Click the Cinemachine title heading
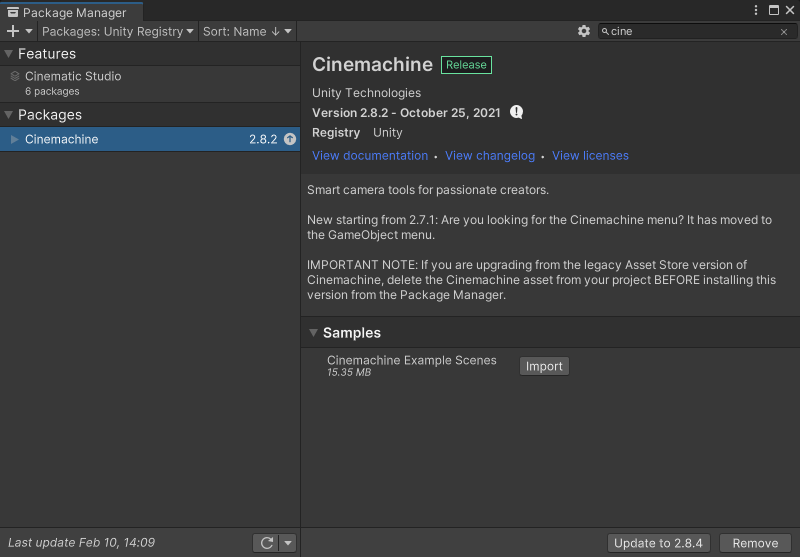This screenshot has height=557, width=800. click(372, 65)
